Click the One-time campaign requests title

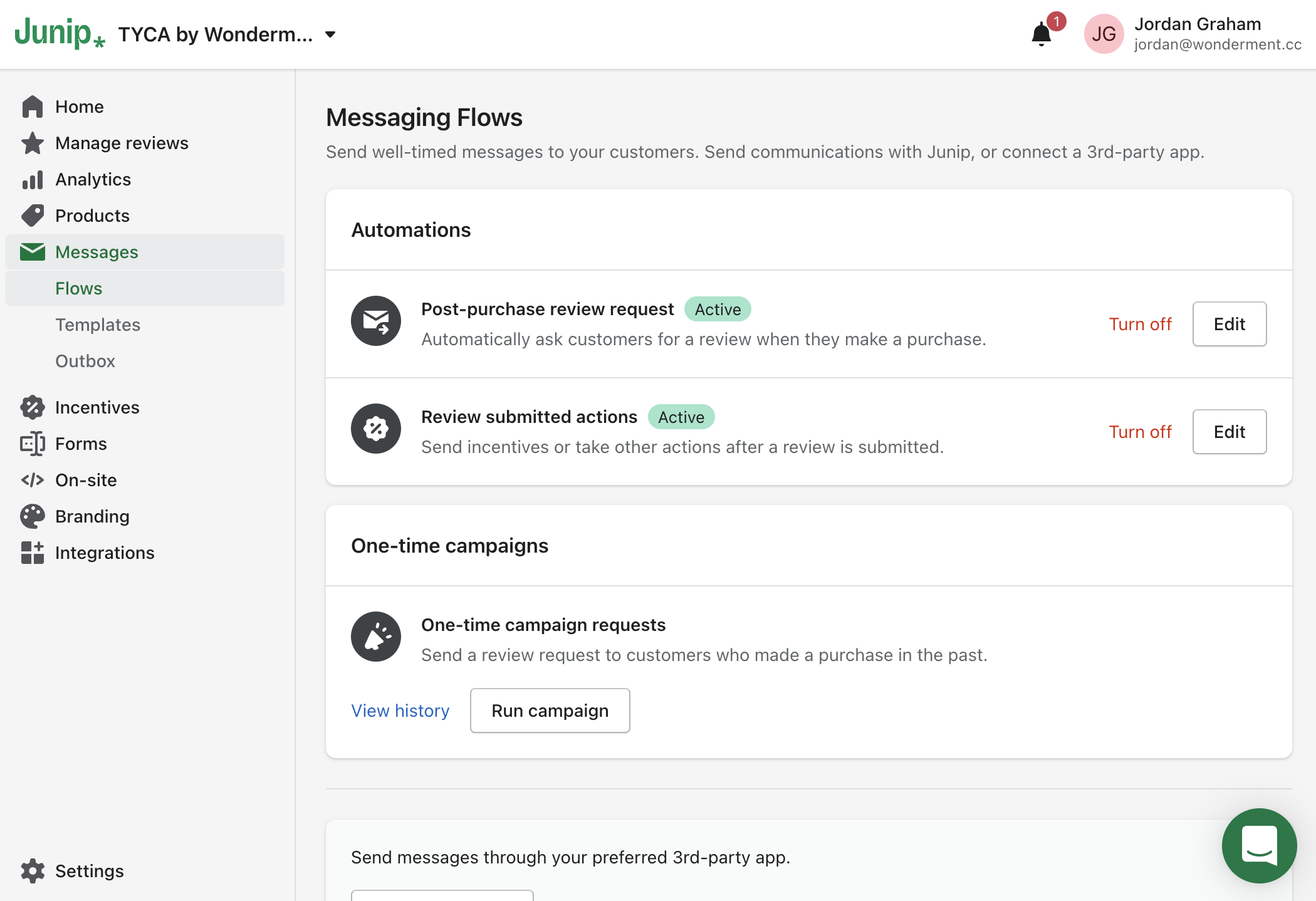point(543,625)
